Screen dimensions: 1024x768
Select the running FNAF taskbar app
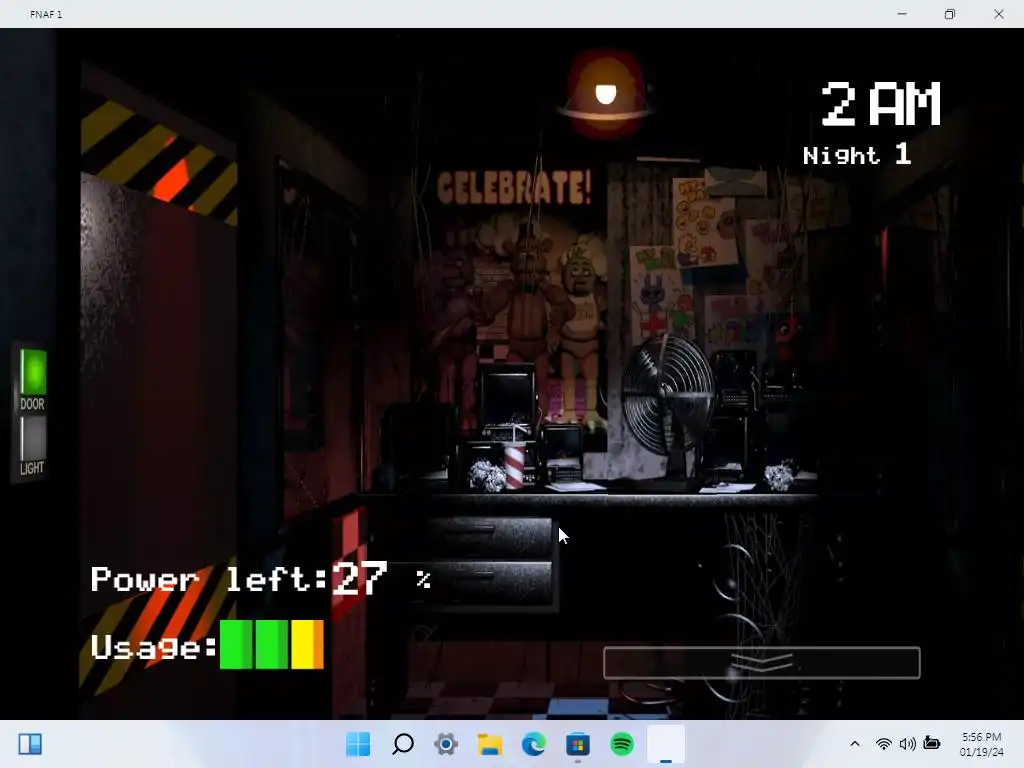point(666,744)
